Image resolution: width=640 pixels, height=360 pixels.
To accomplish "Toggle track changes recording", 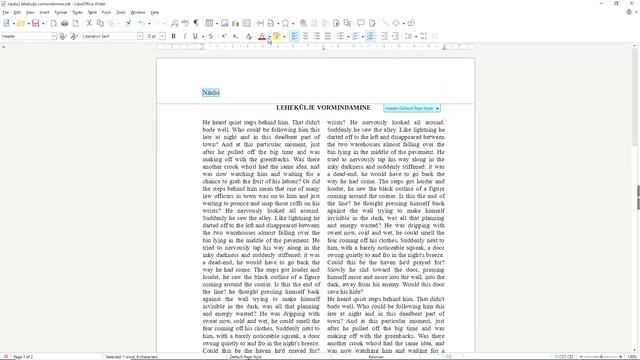I will [x=372, y=23].
